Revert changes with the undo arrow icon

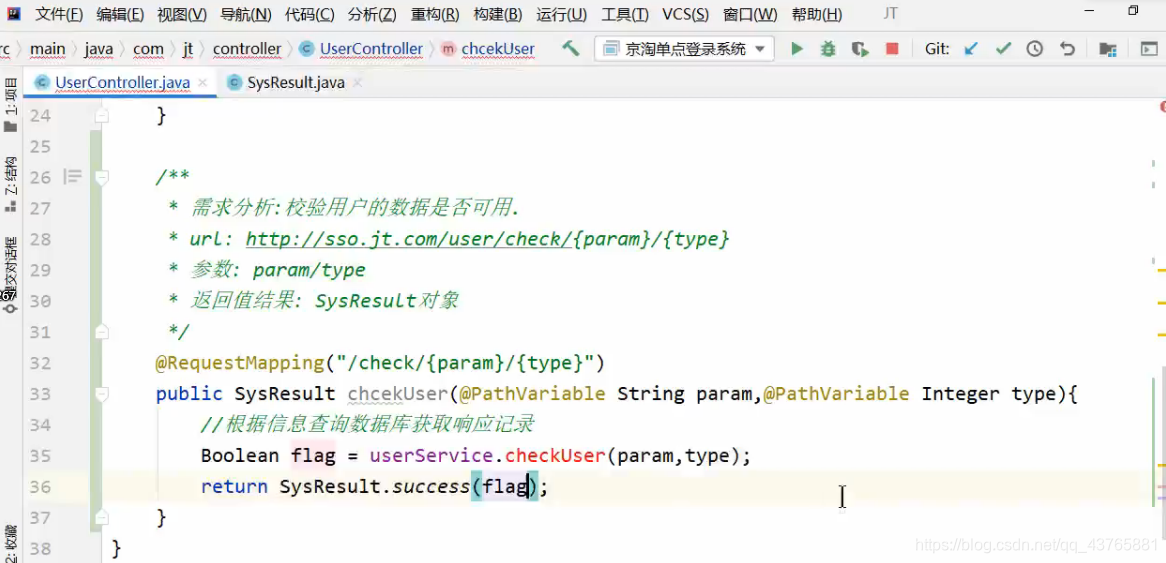coord(1067,49)
